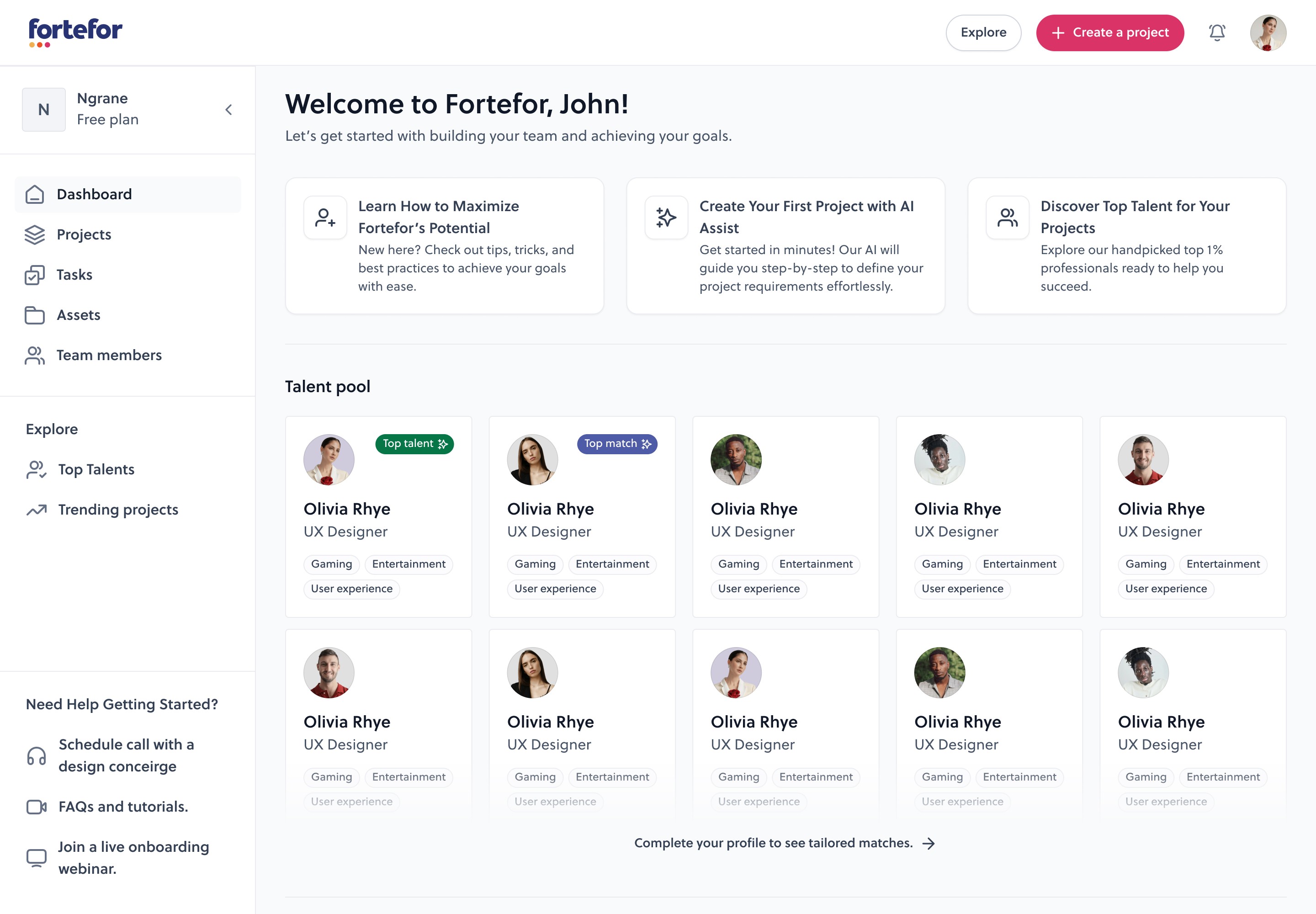Click the monitor icon for onboarding webinar
The width and height of the screenshot is (1316, 914).
coord(37,858)
